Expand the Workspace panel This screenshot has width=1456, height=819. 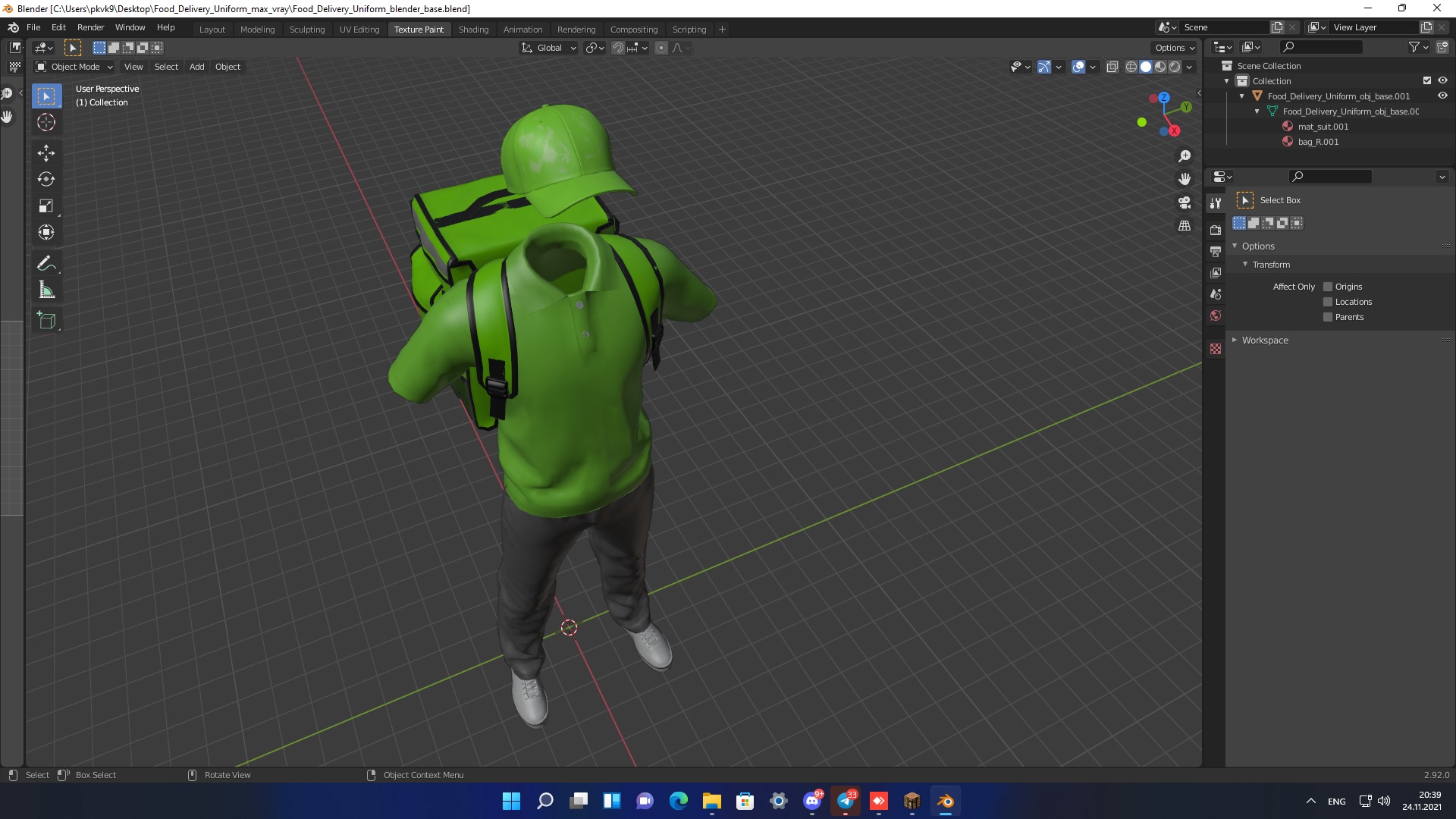pyautogui.click(x=1235, y=340)
